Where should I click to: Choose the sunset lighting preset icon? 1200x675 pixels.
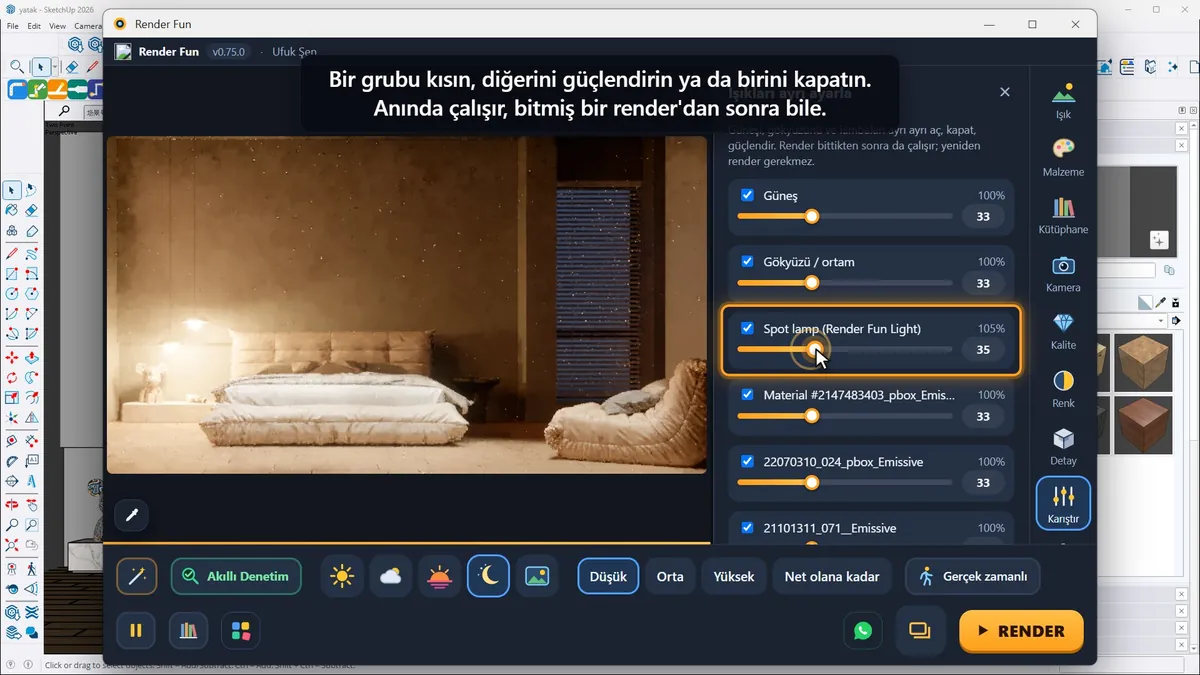coord(440,576)
